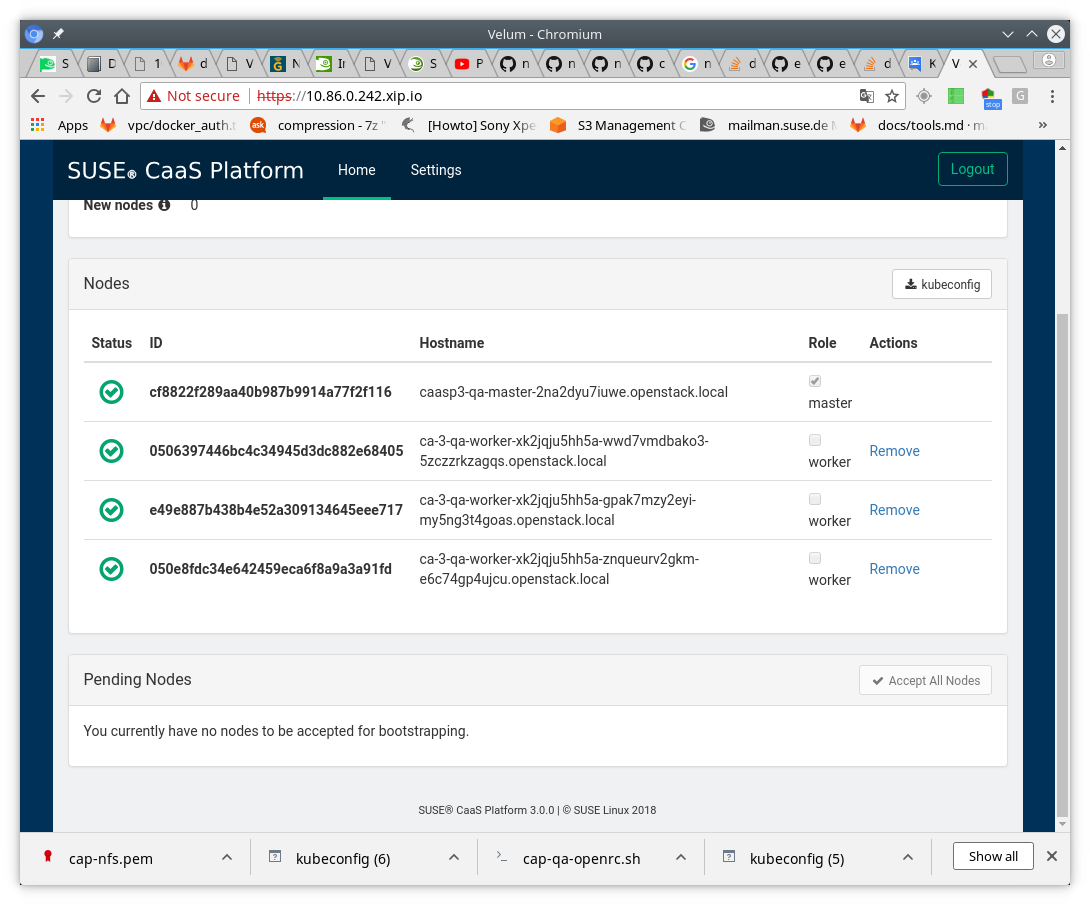Expand options for cap-nfs.pem download
Image resolution: width=1090 pixels, height=905 pixels.
pyautogui.click(x=227, y=858)
